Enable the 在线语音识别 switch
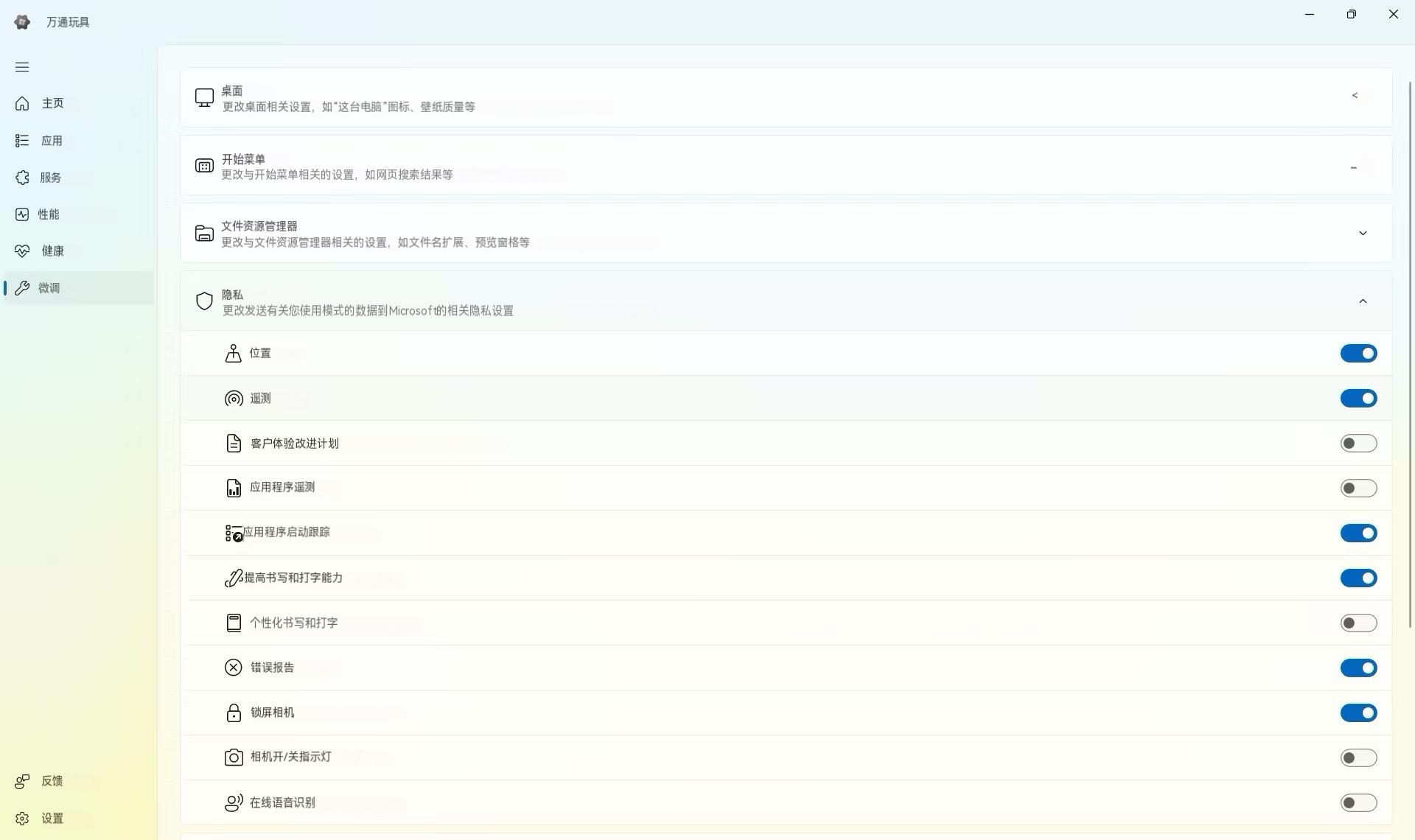This screenshot has width=1415, height=840. tap(1358, 803)
